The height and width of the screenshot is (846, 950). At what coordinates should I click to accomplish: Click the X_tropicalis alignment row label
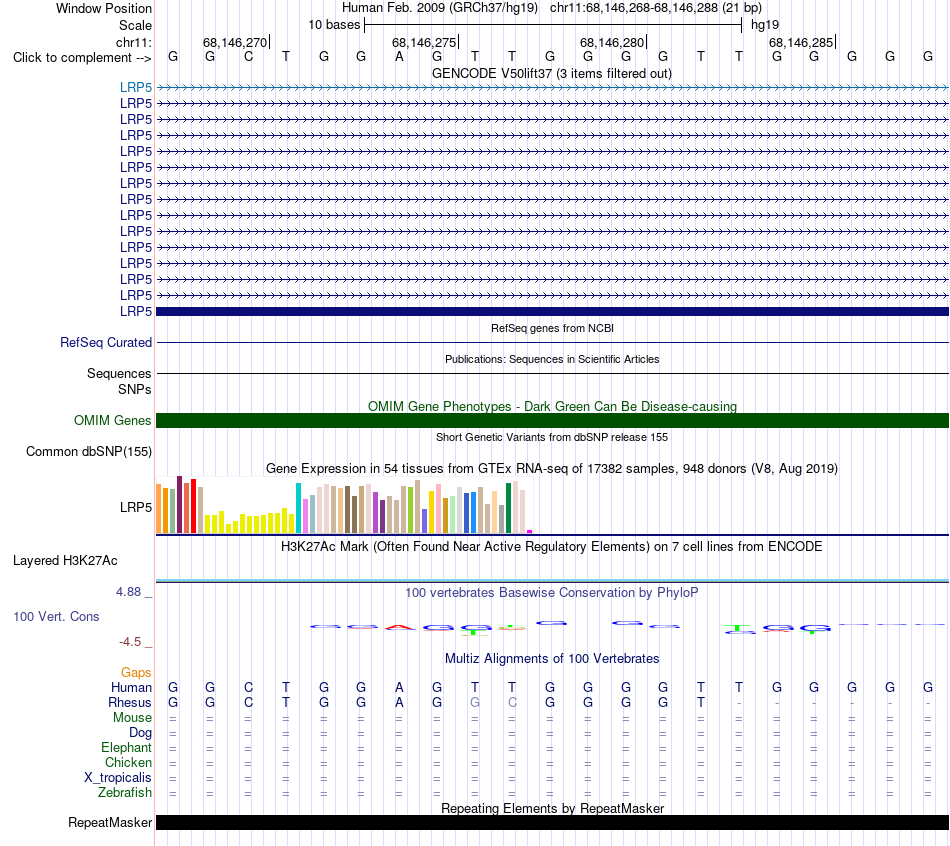click(x=118, y=778)
